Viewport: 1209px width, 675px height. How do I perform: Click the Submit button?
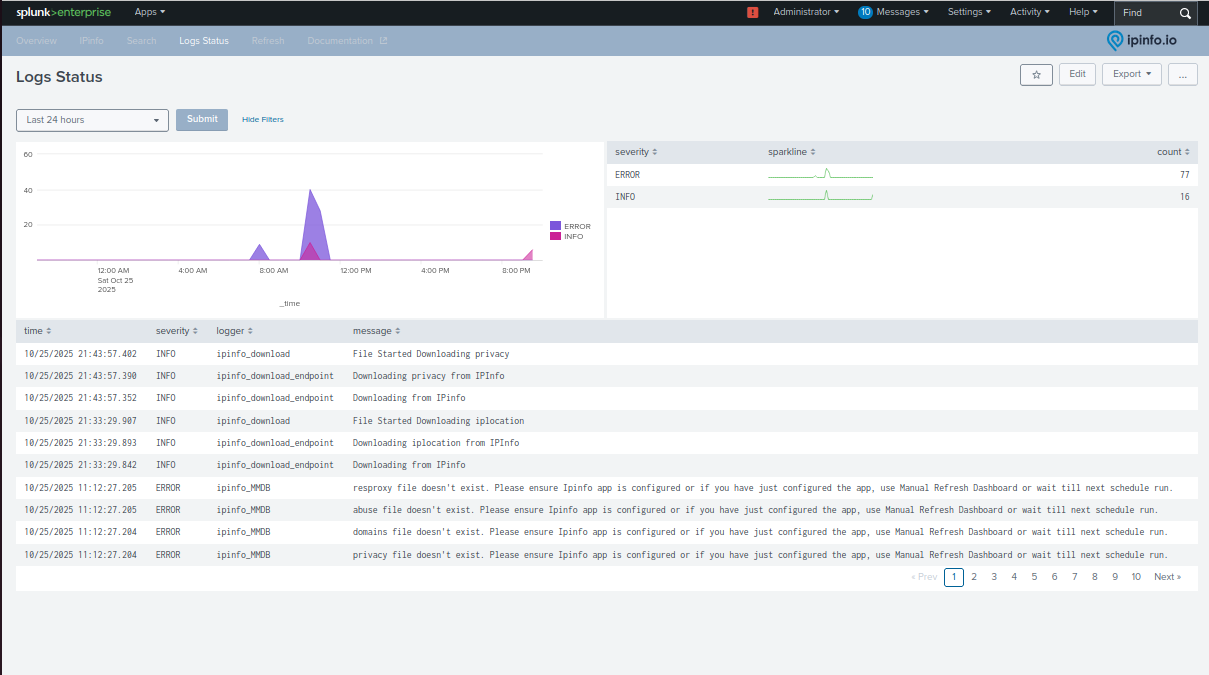coord(201,119)
